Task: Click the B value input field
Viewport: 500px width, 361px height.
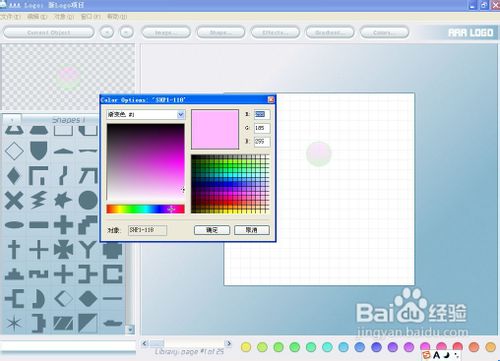Action: tap(262, 141)
